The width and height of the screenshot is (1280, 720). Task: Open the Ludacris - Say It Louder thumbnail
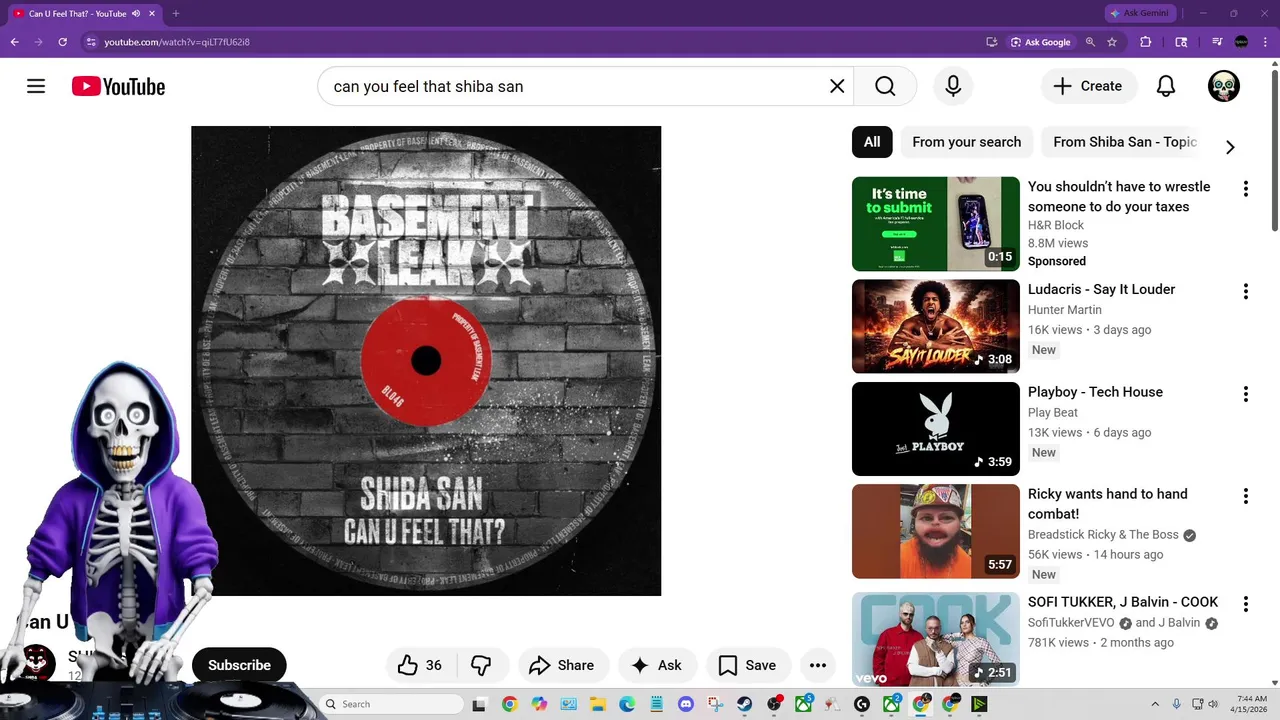(x=936, y=326)
